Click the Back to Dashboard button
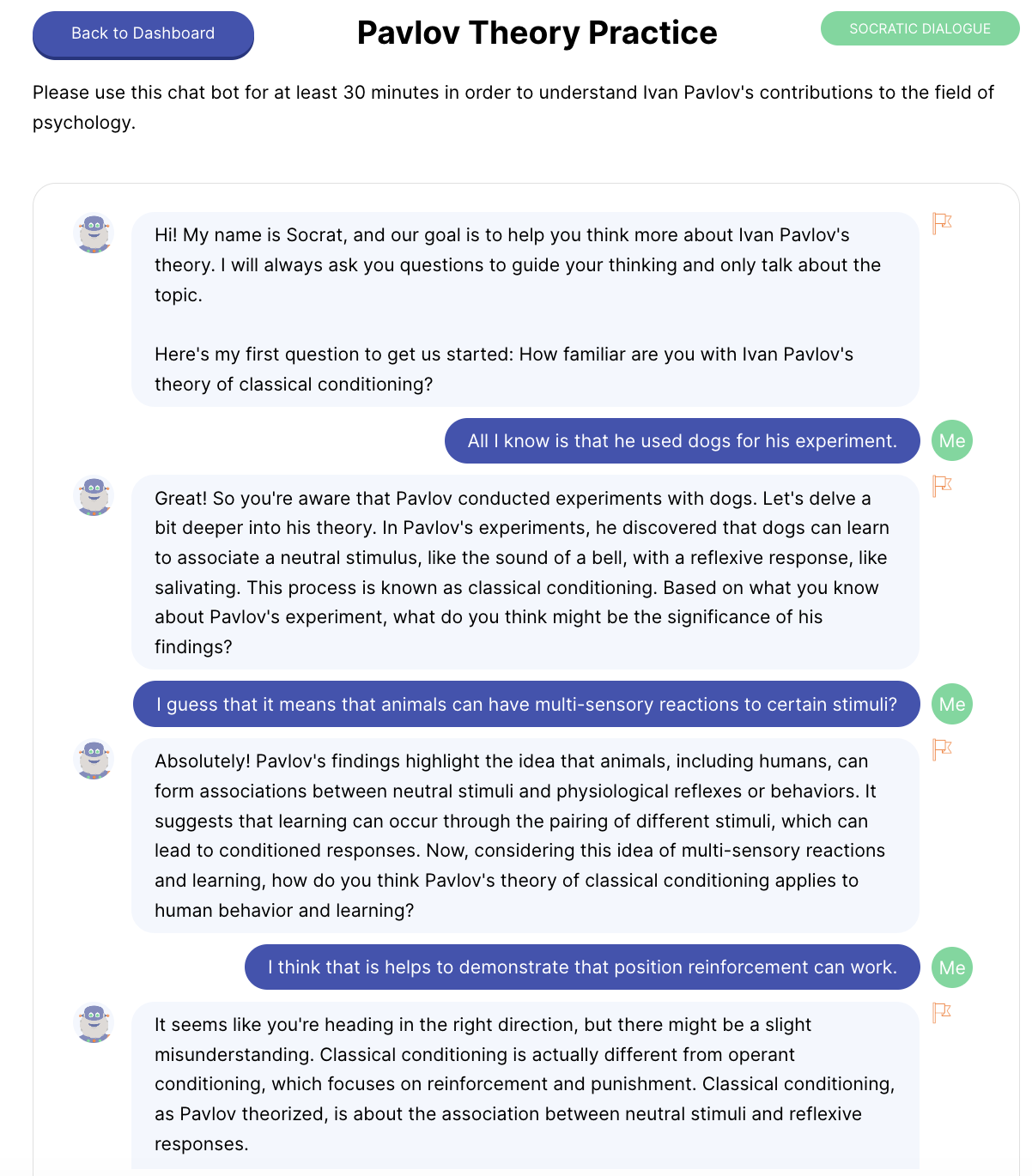The image size is (1032, 1176). [143, 34]
